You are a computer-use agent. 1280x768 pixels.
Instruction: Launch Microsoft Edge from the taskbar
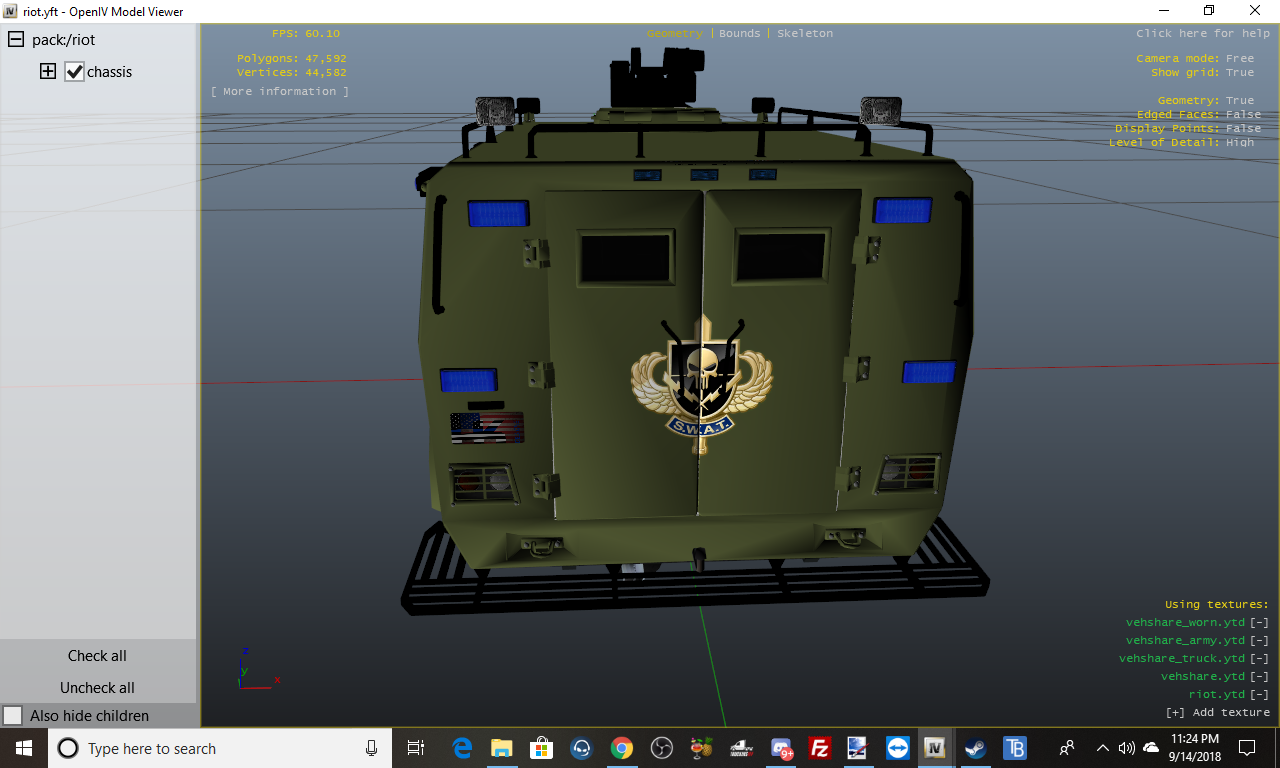(x=462, y=748)
